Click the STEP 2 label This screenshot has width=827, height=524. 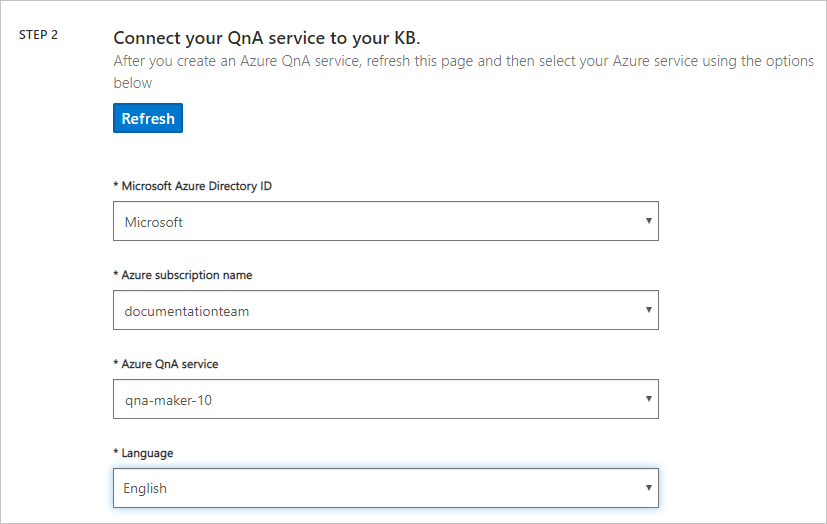(39, 35)
